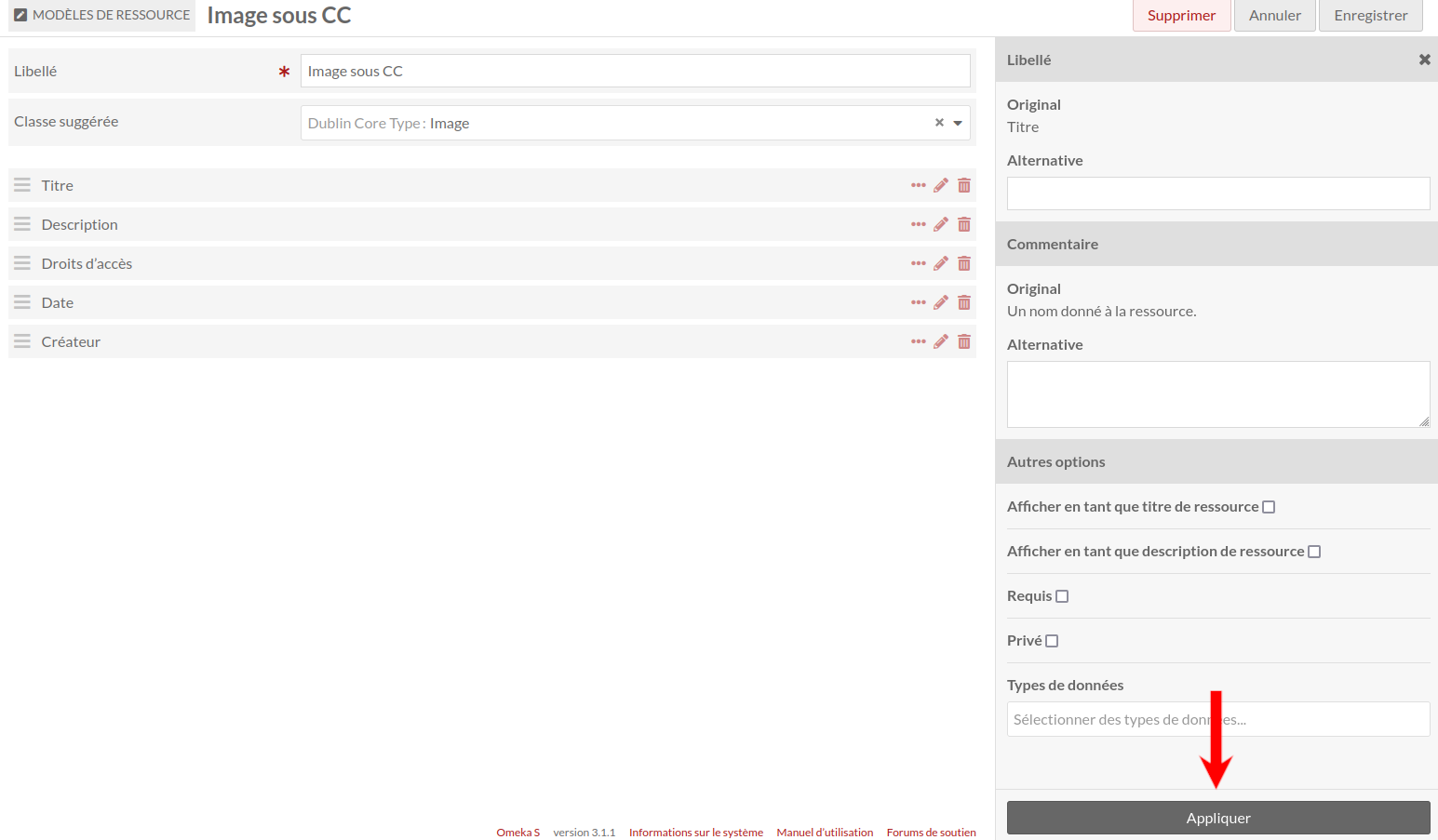Tick the Requis checkbox

(1062, 596)
